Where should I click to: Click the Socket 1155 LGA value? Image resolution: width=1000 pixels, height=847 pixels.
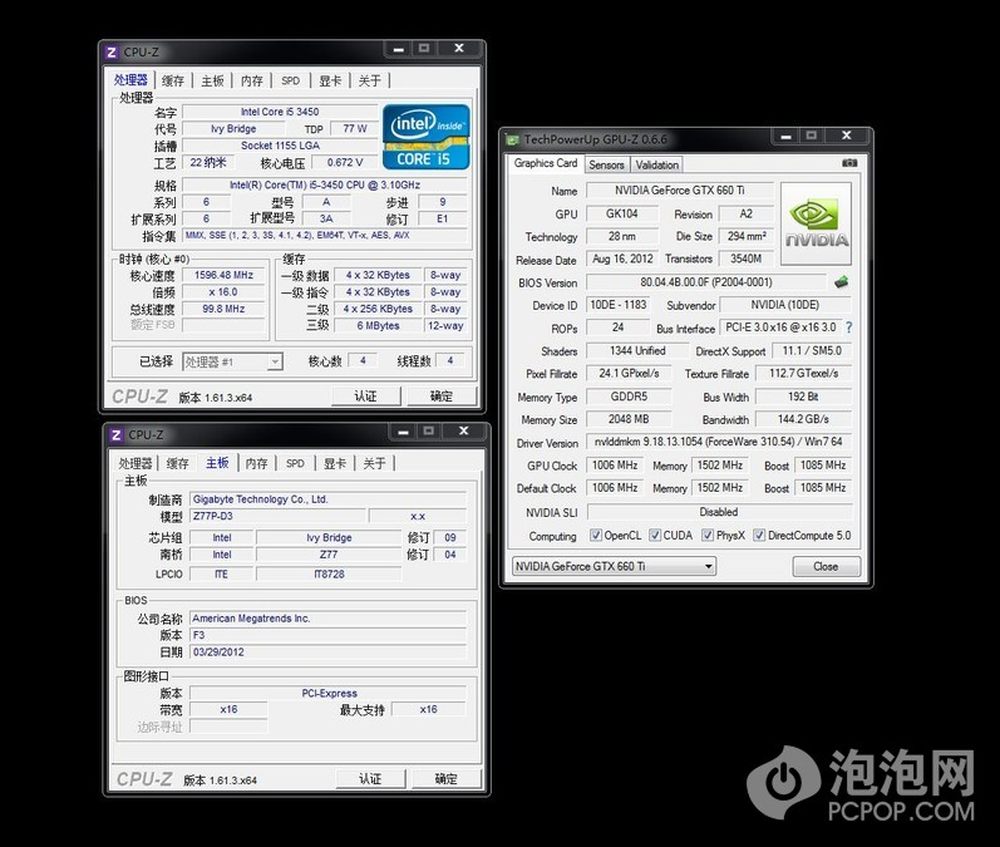(280, 145)
